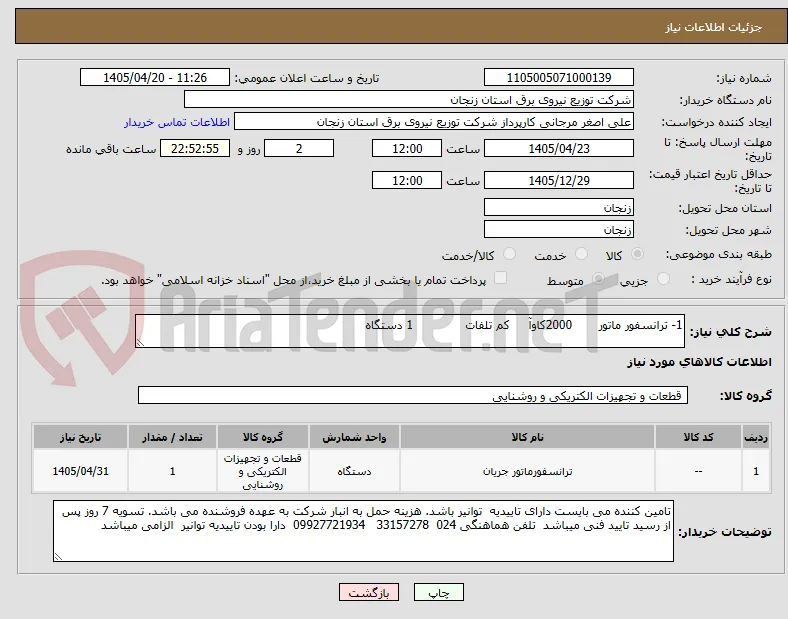
Task: Click the buyer organization name field
Action: tap(409, 99)
